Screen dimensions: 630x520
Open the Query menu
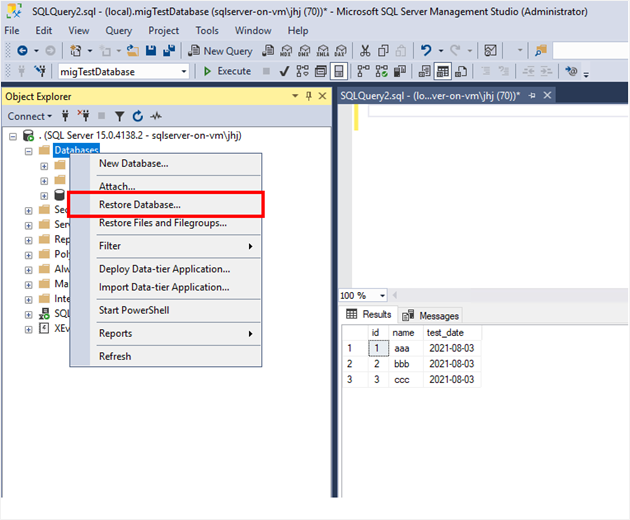click(119, 31)
